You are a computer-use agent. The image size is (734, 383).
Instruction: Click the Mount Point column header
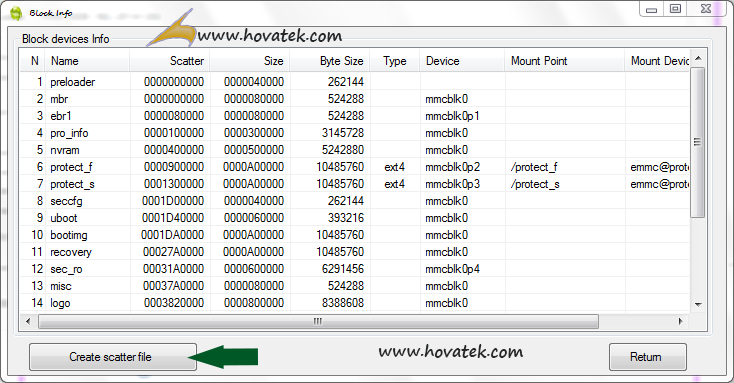point(565,61)
